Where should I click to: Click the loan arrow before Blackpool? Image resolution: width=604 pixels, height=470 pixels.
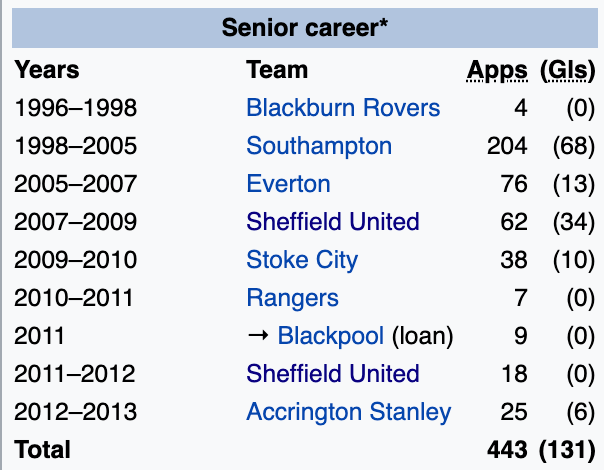point(258,336)
